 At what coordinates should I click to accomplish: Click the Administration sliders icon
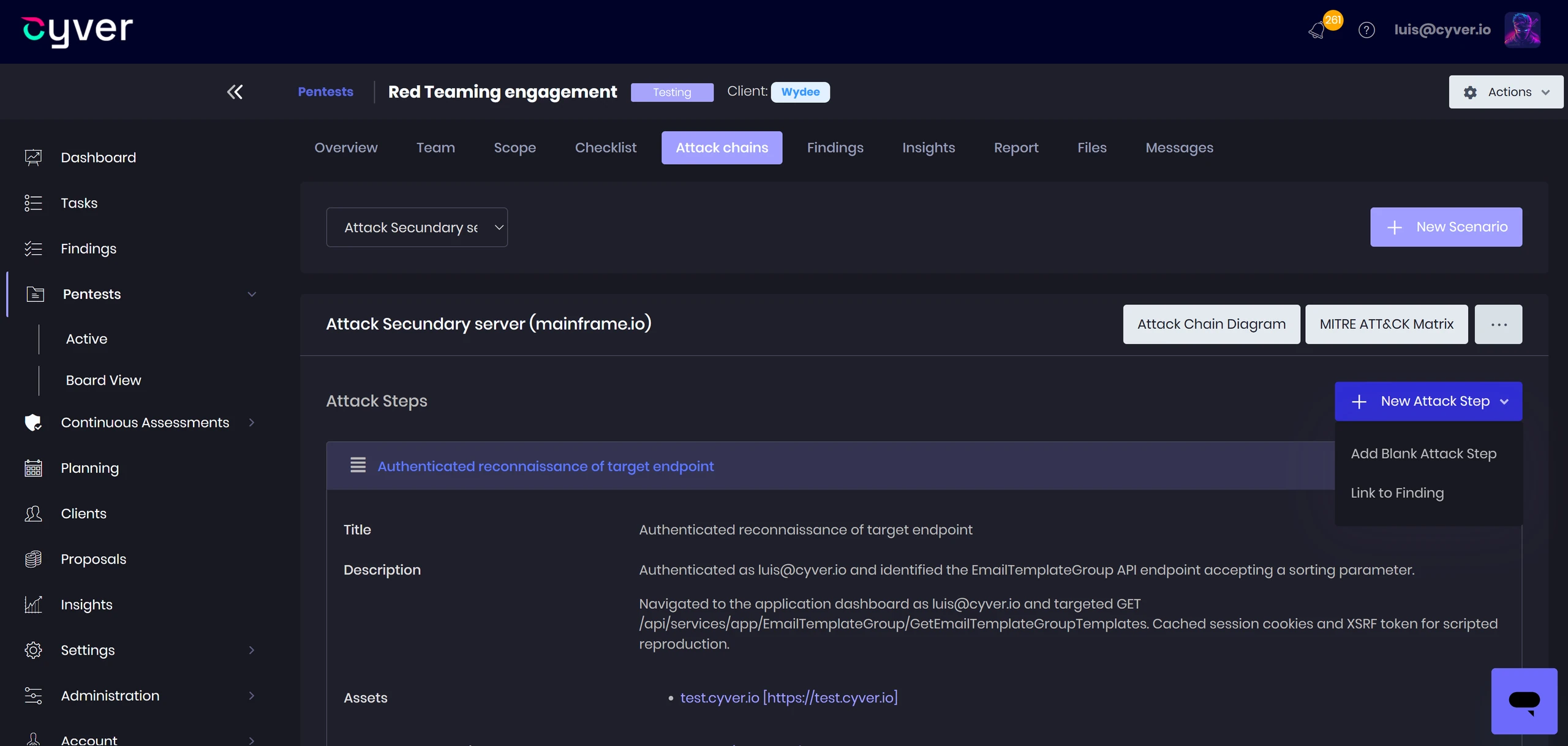[x=33, y=696]
